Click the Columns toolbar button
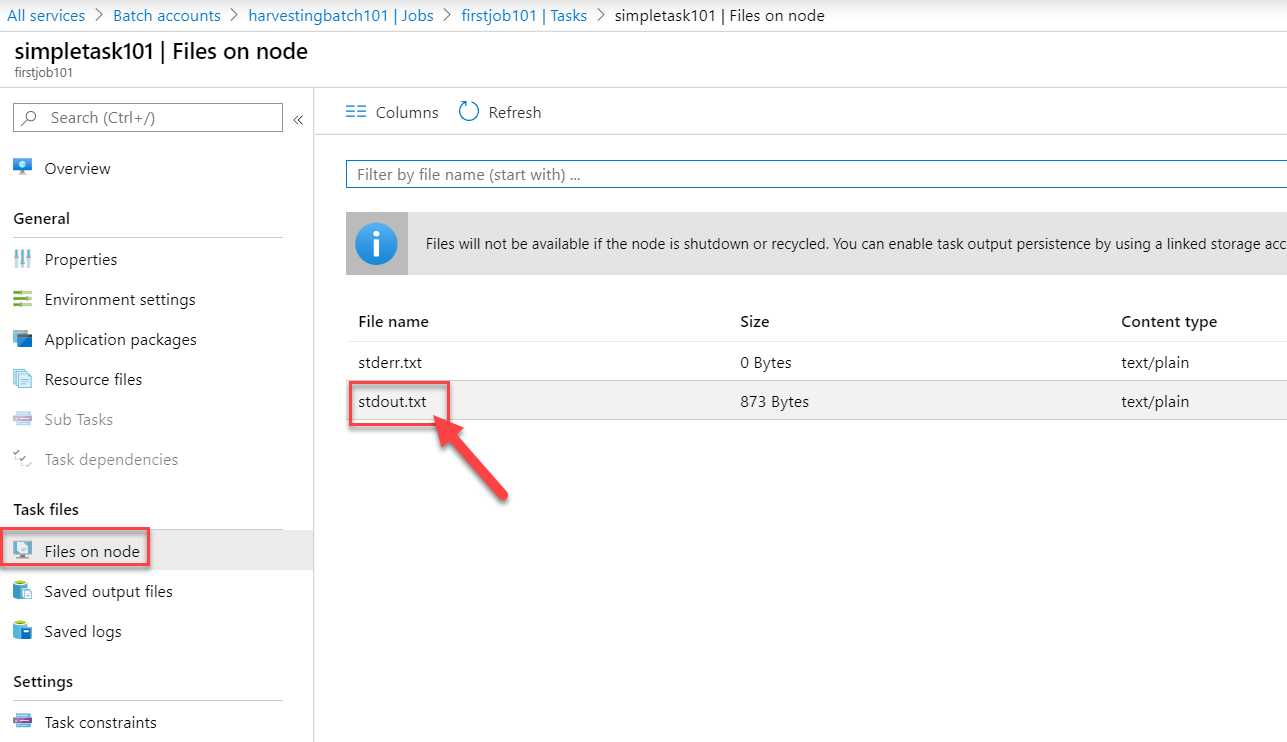The height and width of the screenshot is (742, 1287). 392,112
